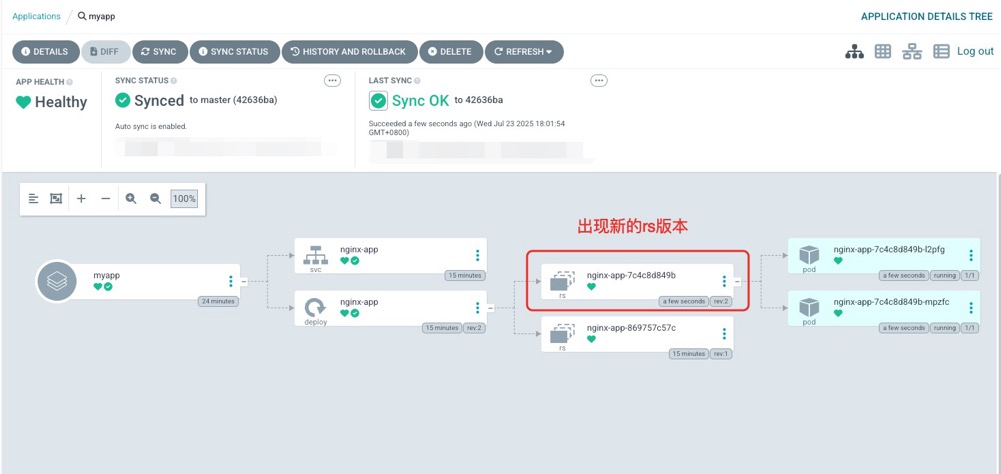Open the REFRESH dropdown
This screenshot has width=1001, height=474.
524,52
